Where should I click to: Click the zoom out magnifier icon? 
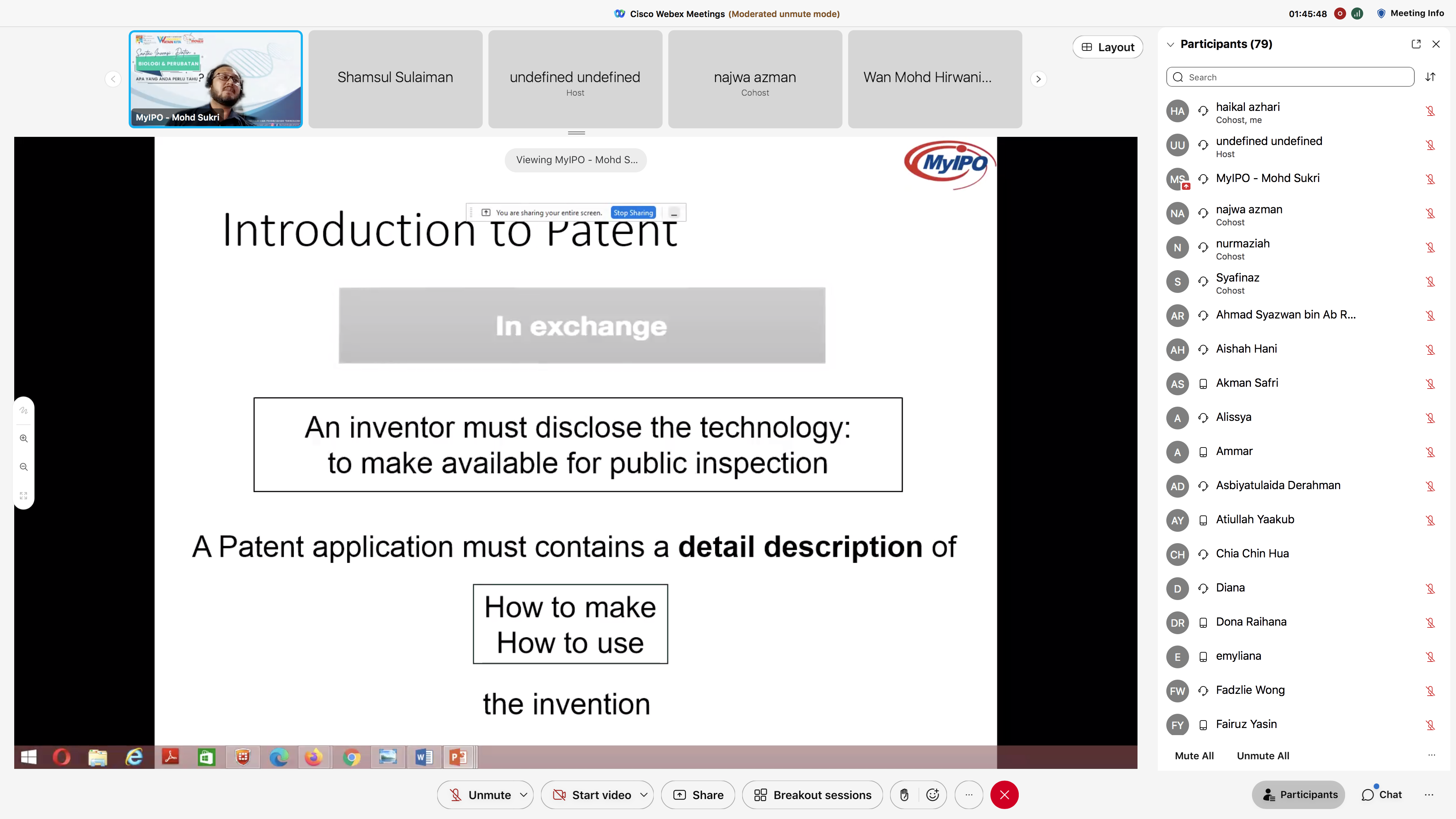click(x=24, y=467)
